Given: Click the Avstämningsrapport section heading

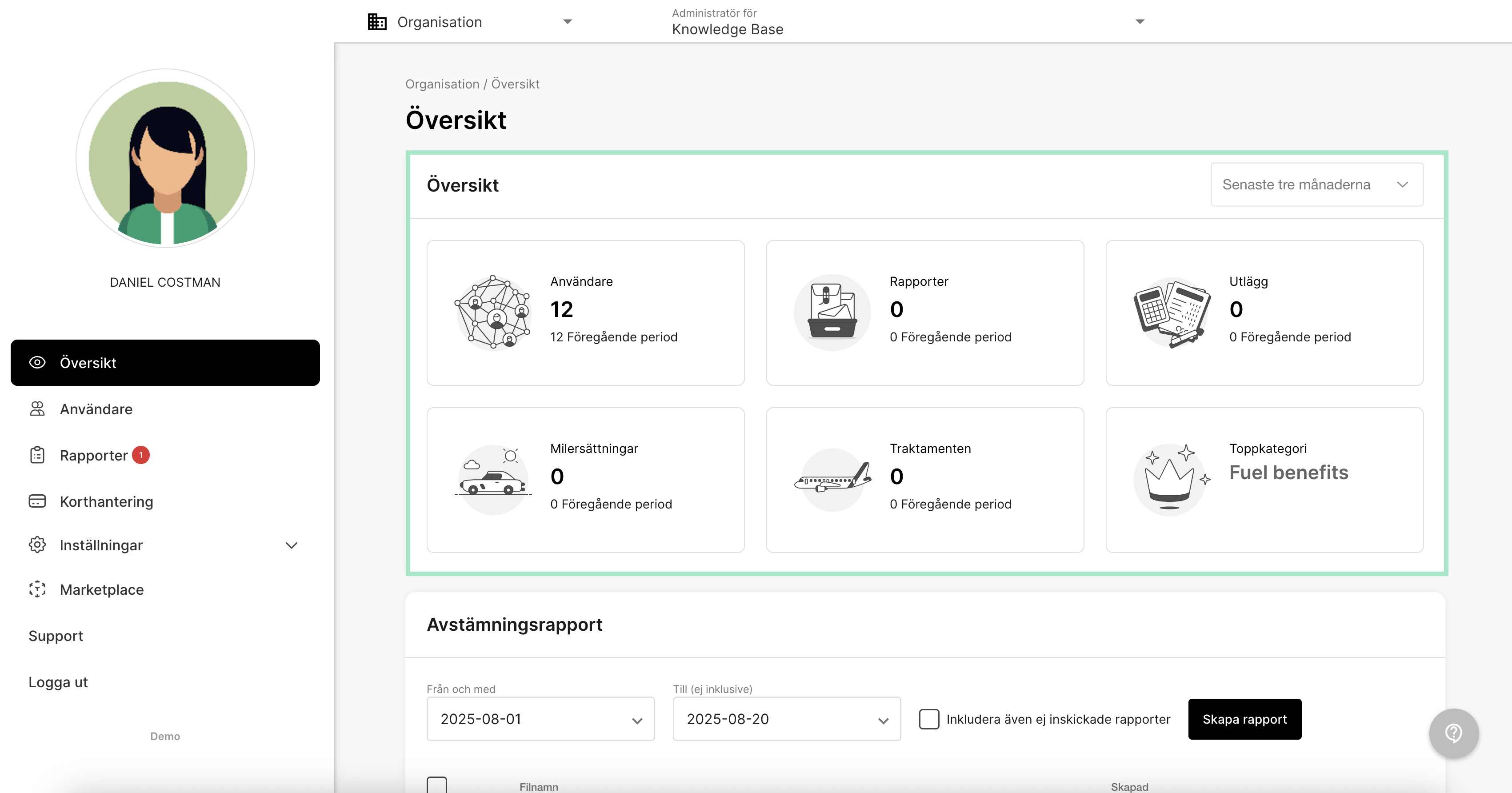Looking at the screenshot, I should (515, 625).
